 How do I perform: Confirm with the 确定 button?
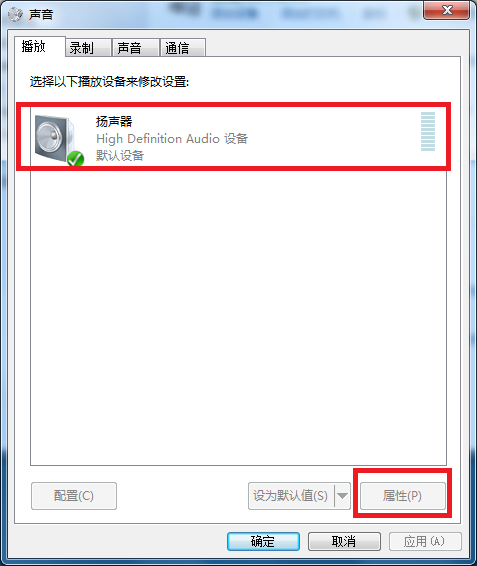263,541
